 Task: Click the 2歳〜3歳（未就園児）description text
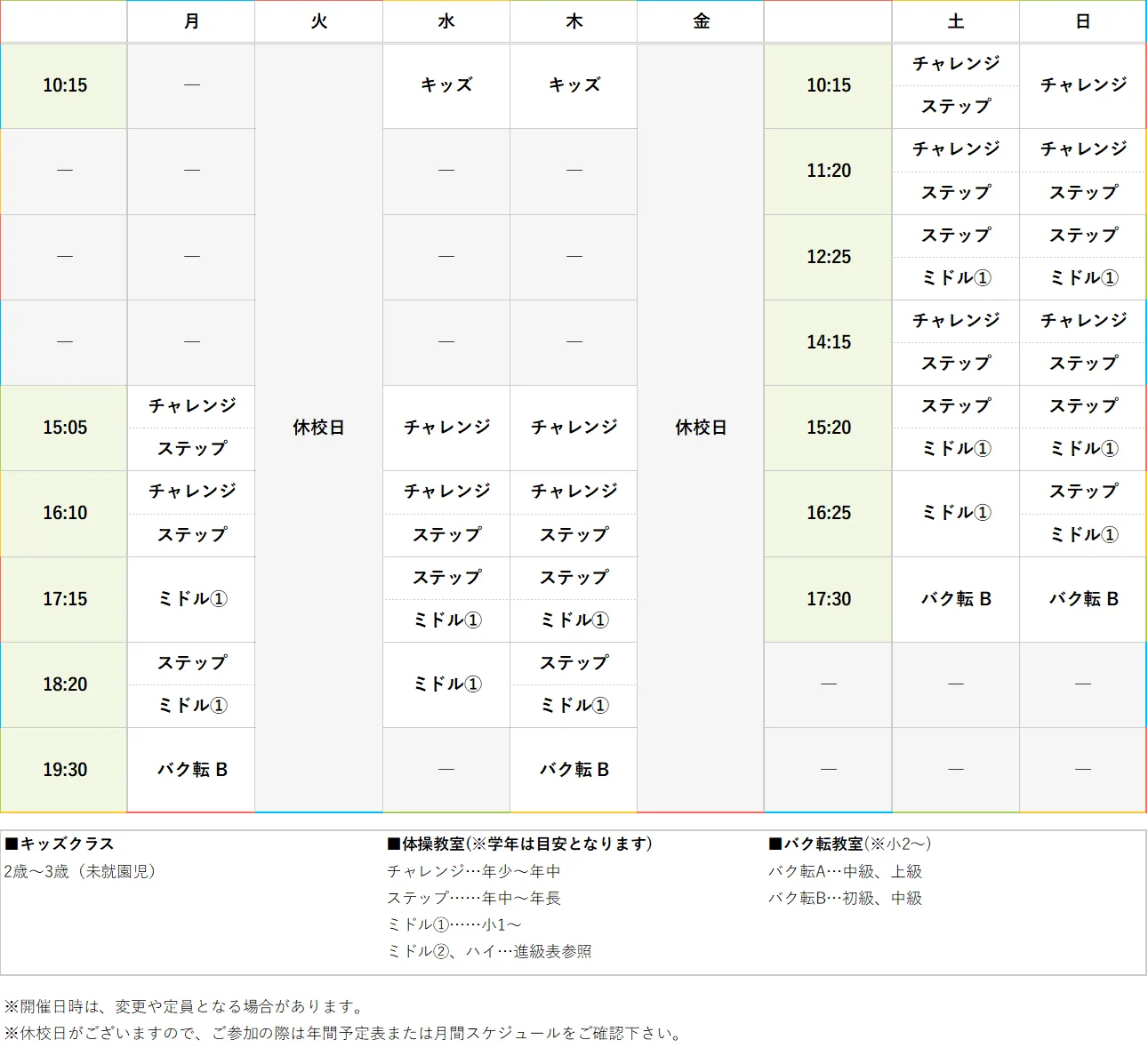click(x=80, y=872)
